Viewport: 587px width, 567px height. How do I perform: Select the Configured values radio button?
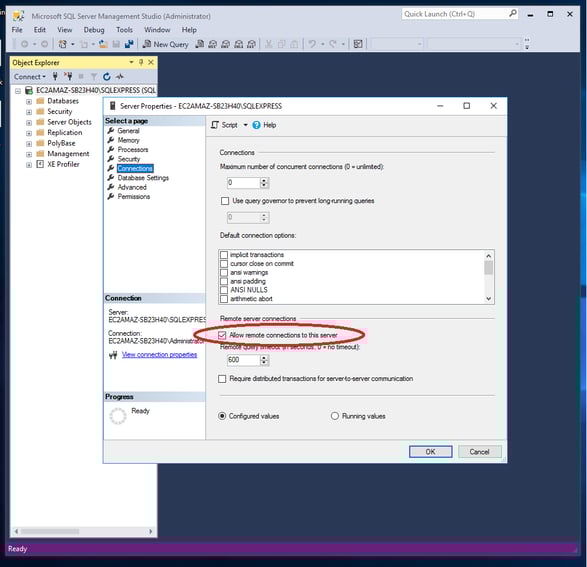click(x=222, y=416)
